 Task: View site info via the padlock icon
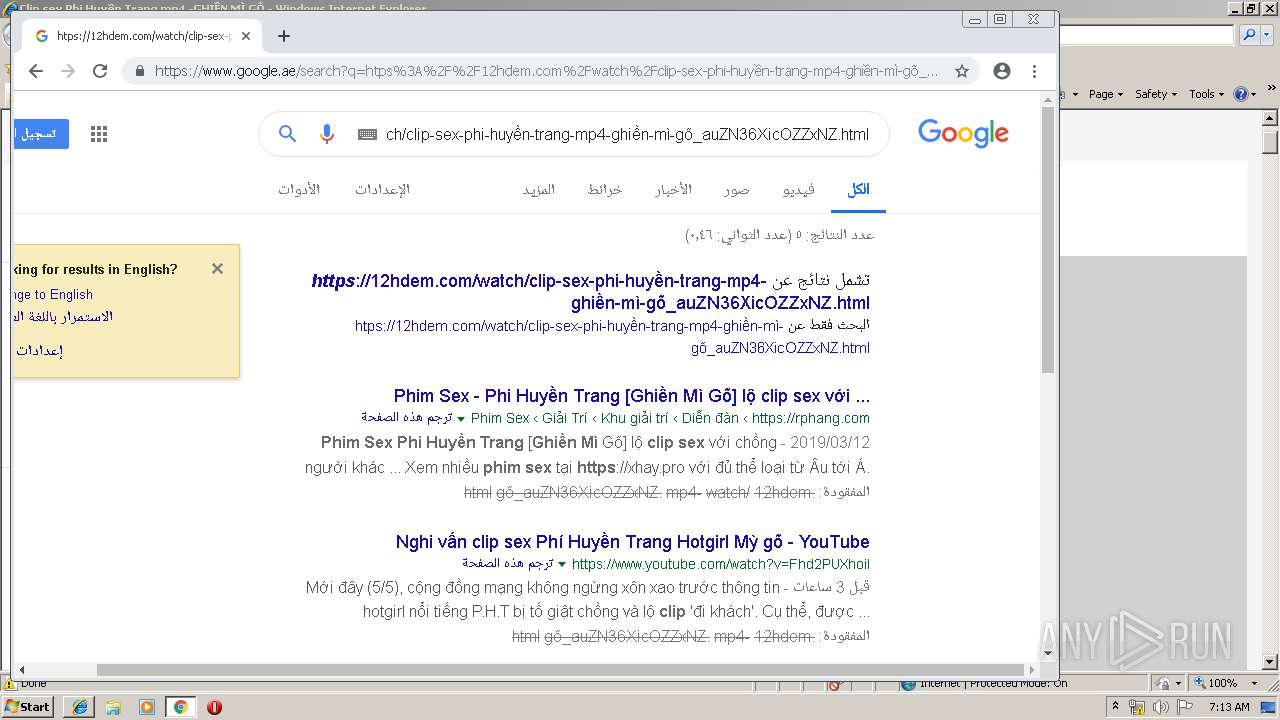(139, 71)
